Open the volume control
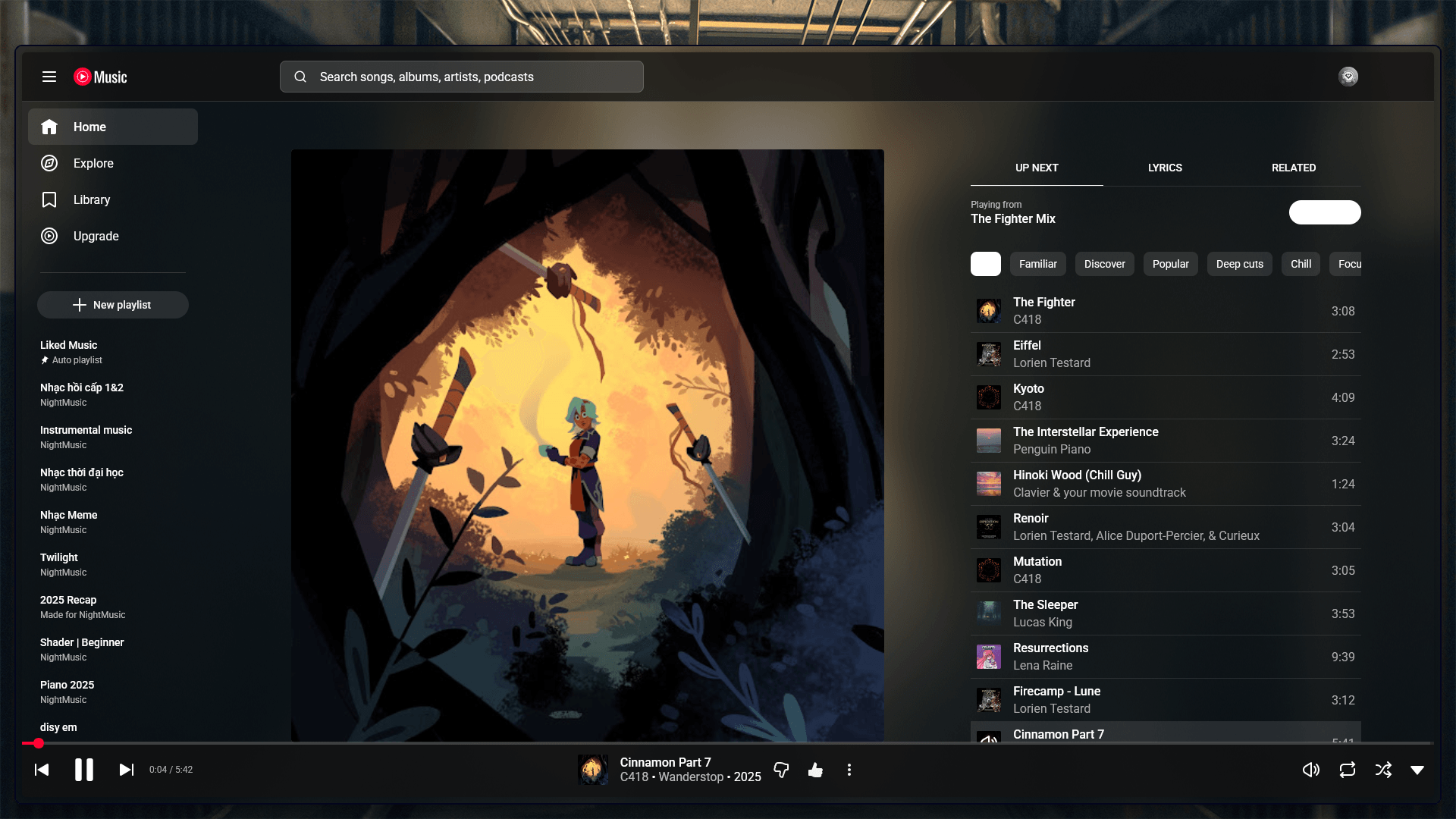 [x=1310, y=770]
